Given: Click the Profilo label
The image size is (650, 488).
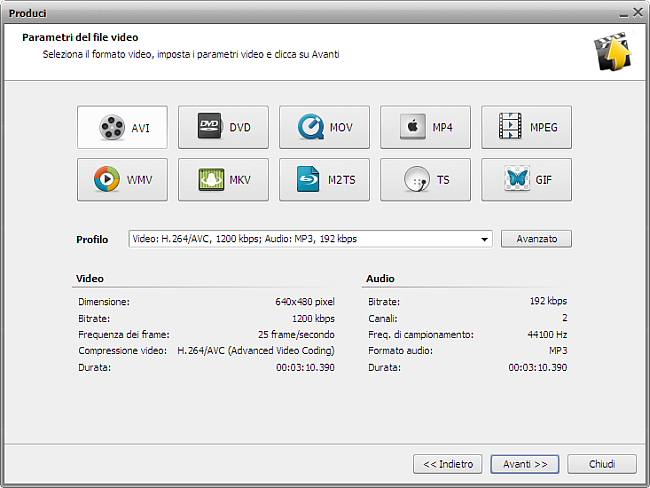Looking at the screenshot, I should click(x=92, y=240).
